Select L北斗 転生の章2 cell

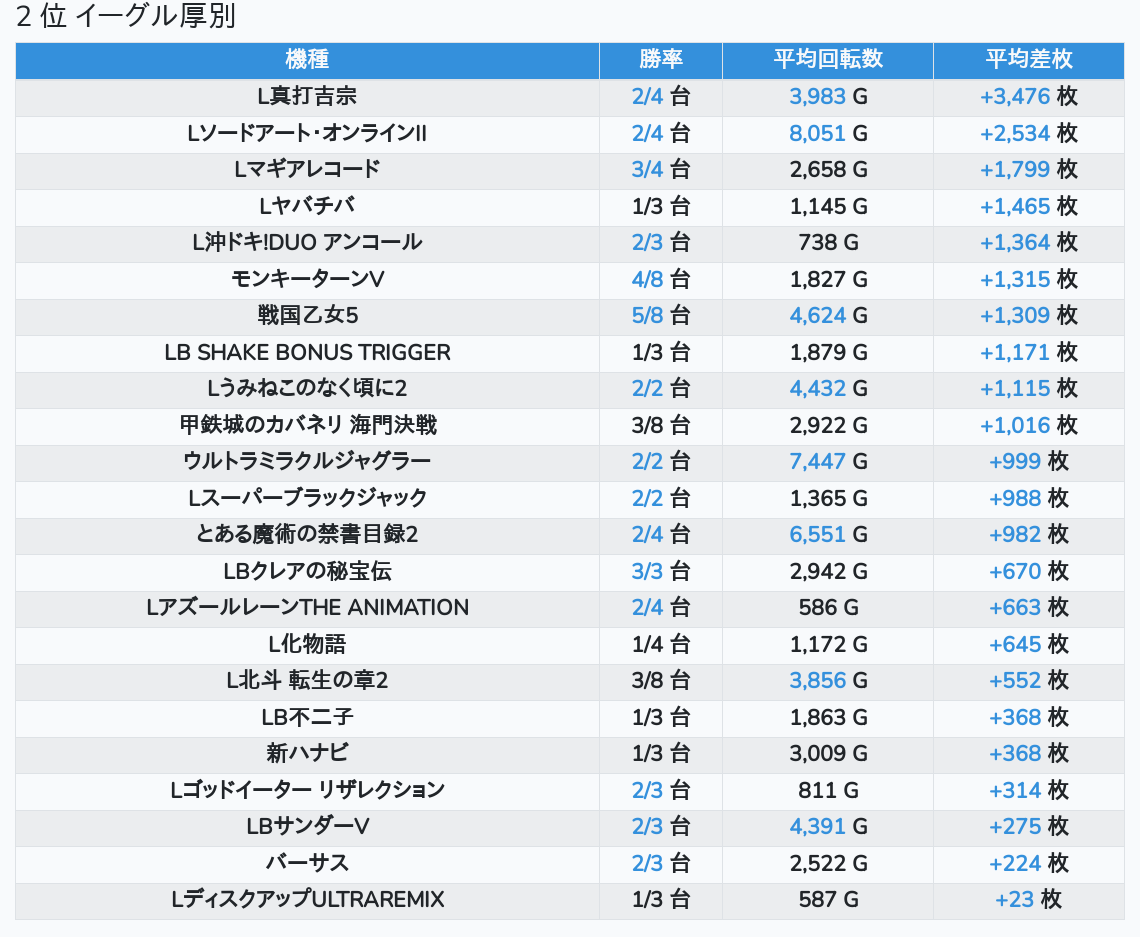[x=307, y=681]
